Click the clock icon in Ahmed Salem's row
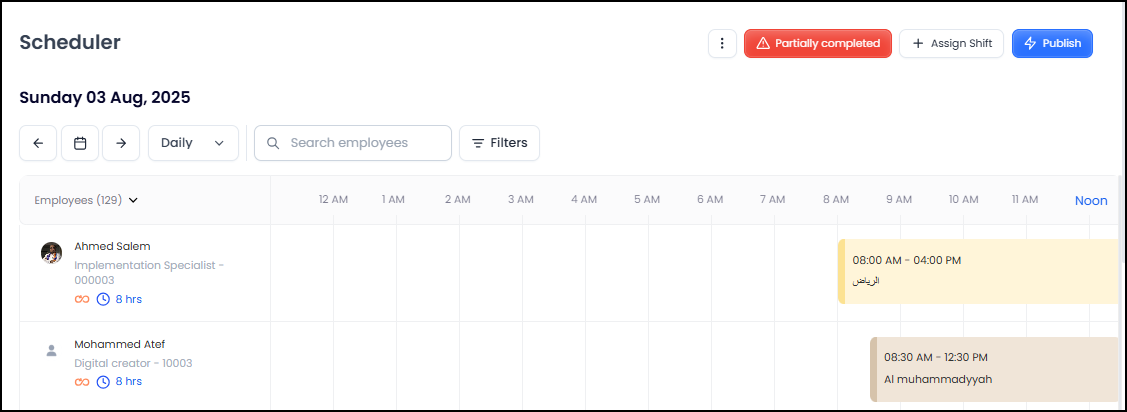Viewport: 1127px width, 412px height. pos(103,299)
